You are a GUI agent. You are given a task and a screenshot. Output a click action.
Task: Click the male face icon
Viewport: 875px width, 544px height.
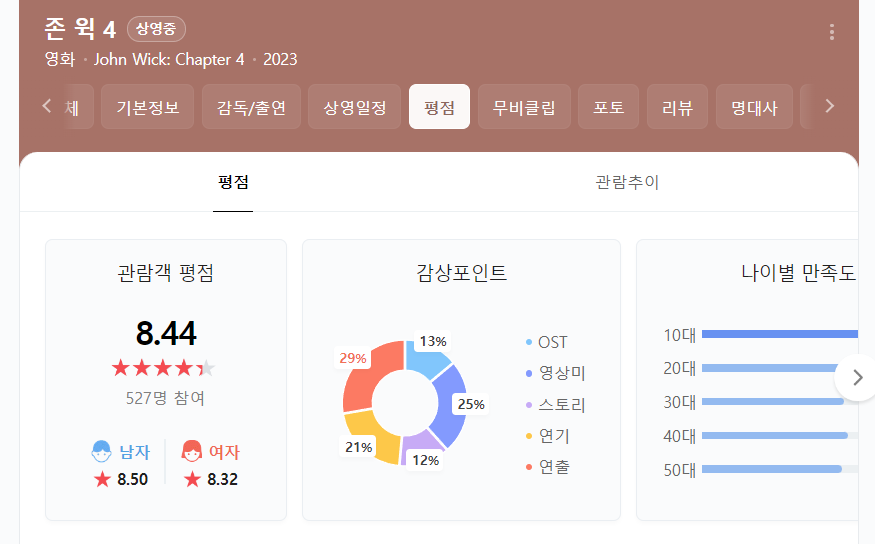(x=102, y=451)
